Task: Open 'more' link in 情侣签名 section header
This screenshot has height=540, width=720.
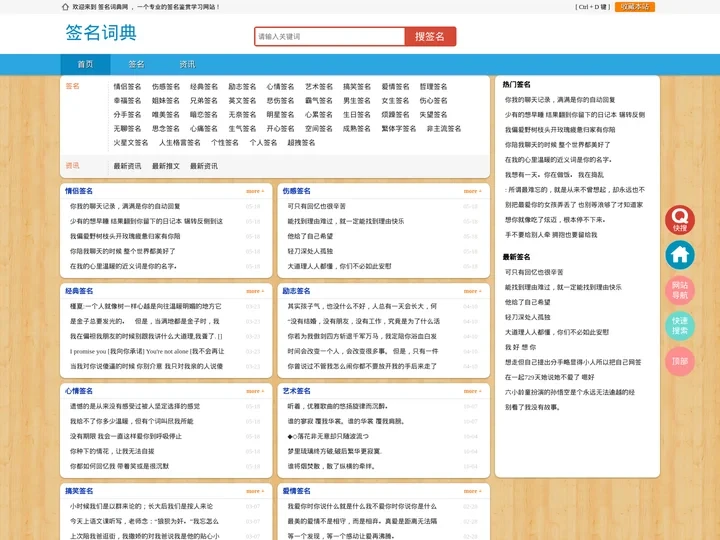Action: 255,191
